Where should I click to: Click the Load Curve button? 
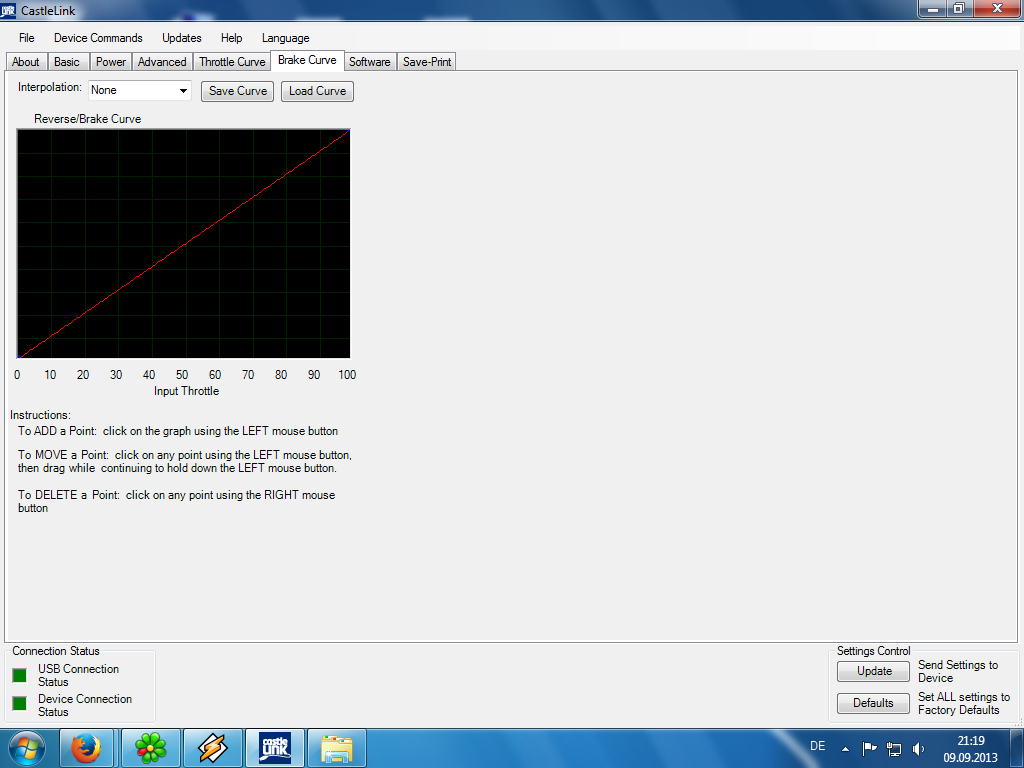point(317,91)
